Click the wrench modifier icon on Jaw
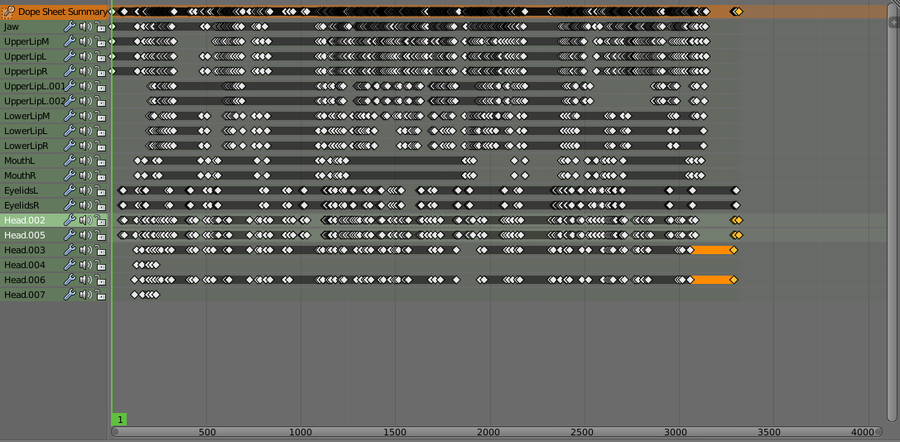Screen dimensions: 900x442 69,26
